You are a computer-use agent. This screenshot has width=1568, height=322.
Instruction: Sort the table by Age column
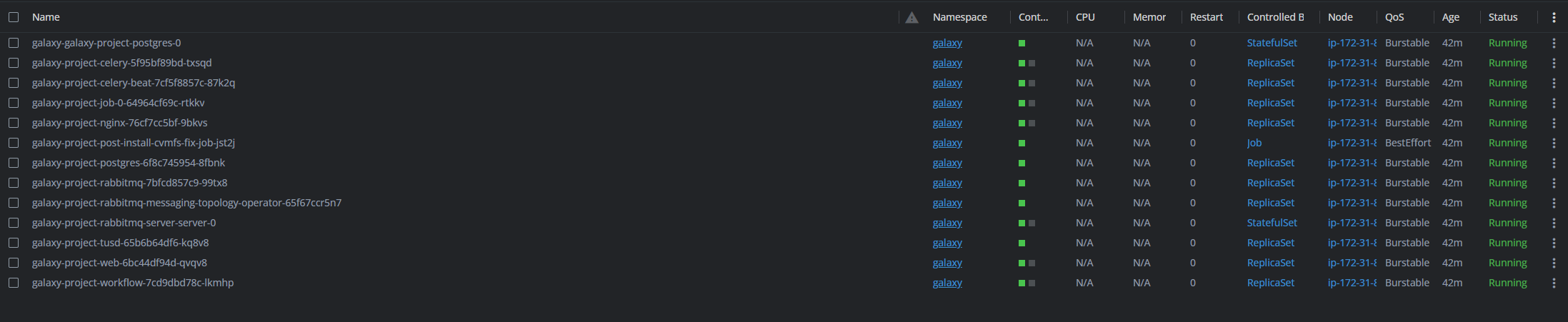[x=1450, y=17]
